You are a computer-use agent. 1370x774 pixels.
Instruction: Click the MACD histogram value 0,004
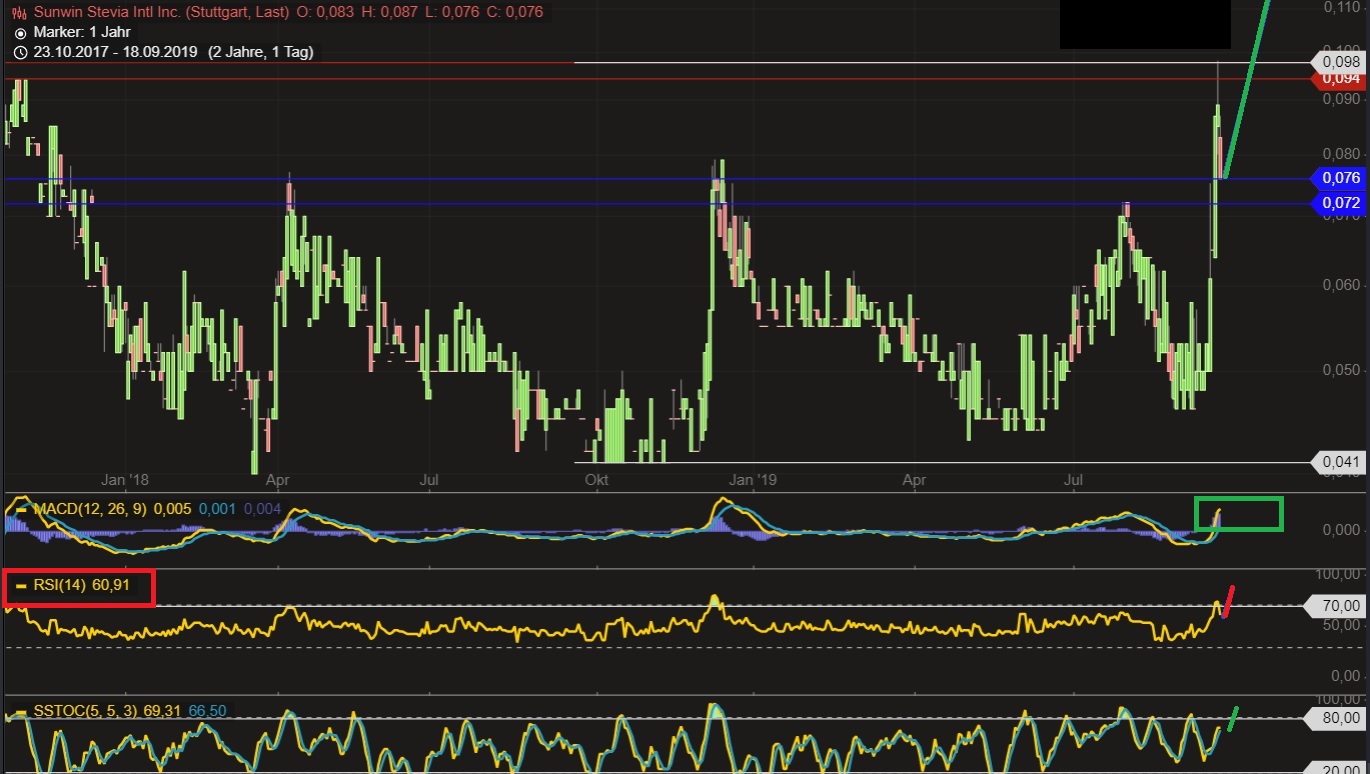262,509
